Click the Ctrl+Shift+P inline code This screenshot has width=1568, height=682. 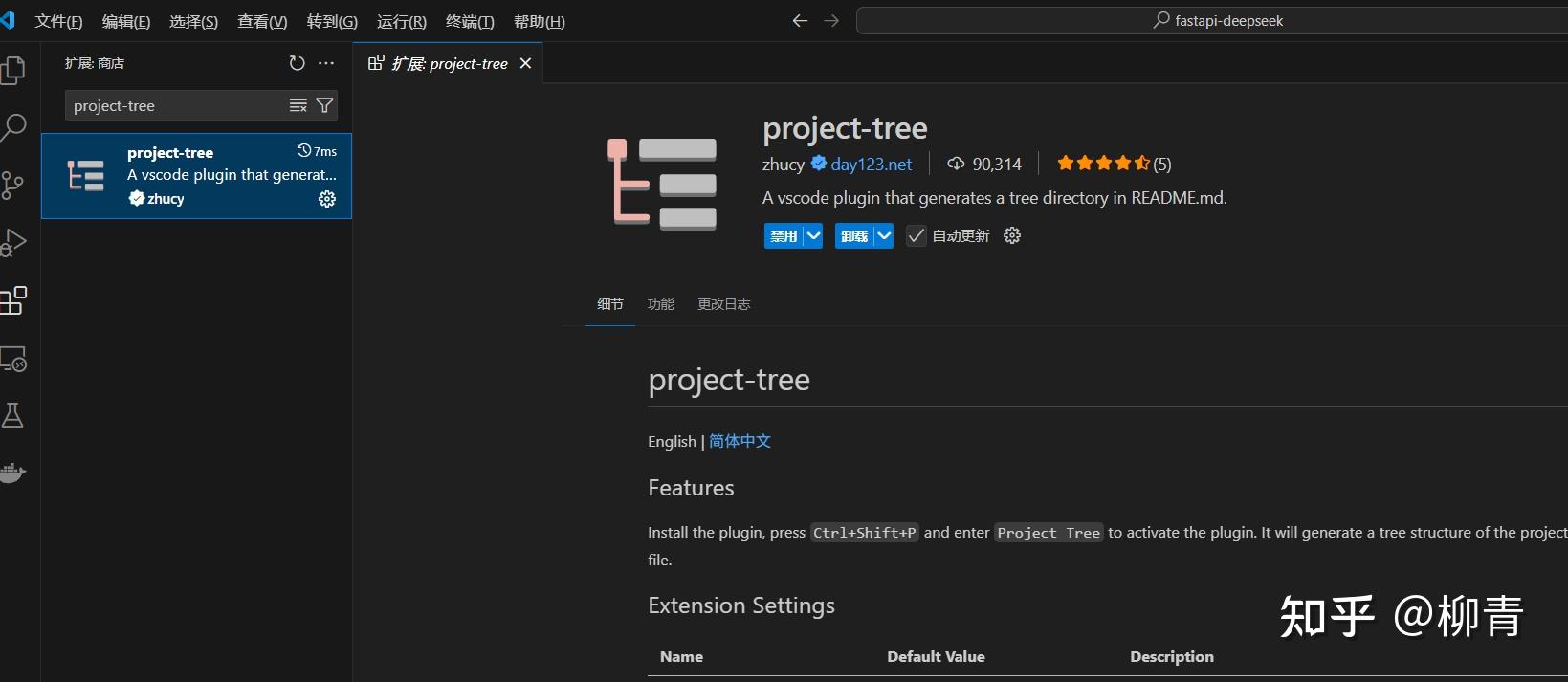865,533
